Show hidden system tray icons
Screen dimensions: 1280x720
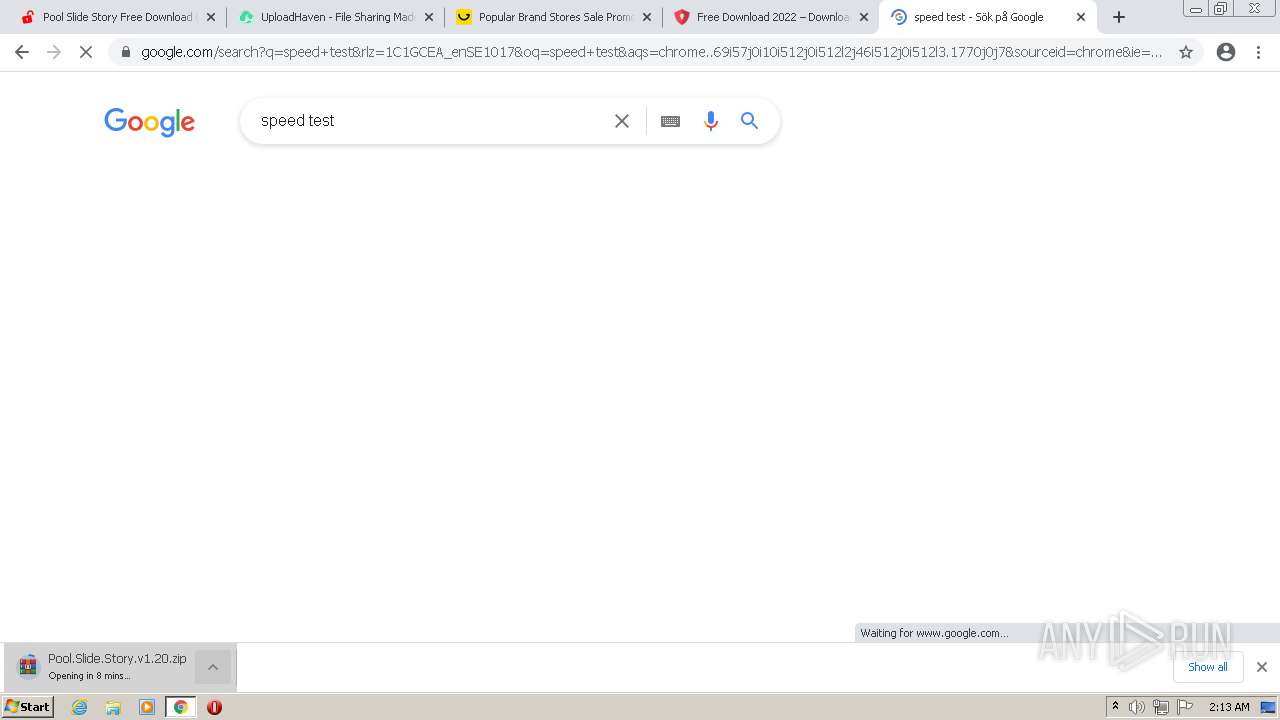(1115, 707)
